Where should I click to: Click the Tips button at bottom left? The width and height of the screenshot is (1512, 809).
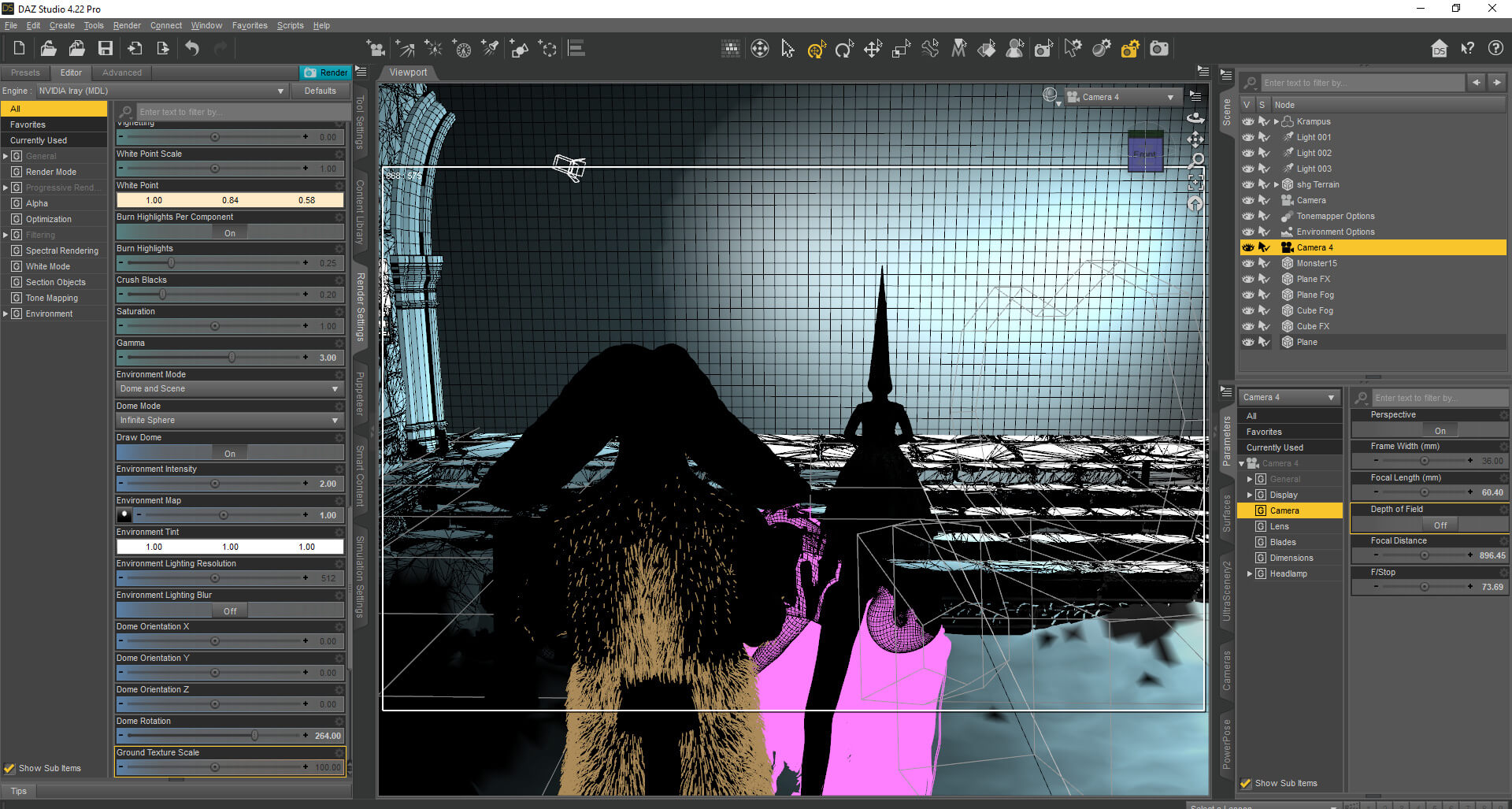[18, 791]
